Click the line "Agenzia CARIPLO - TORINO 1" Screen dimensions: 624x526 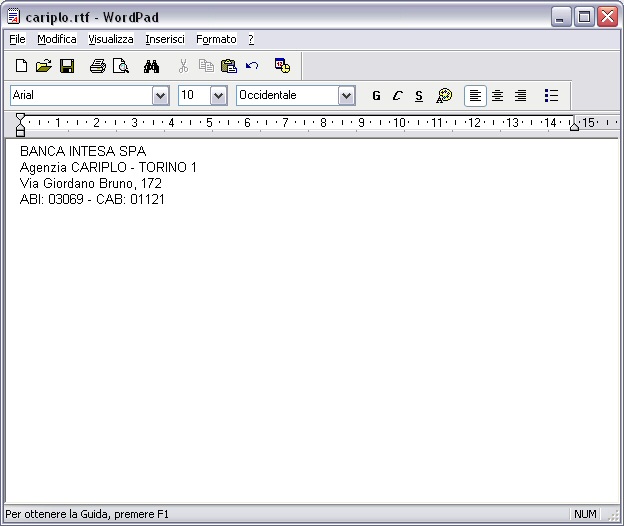pos(108,168)
